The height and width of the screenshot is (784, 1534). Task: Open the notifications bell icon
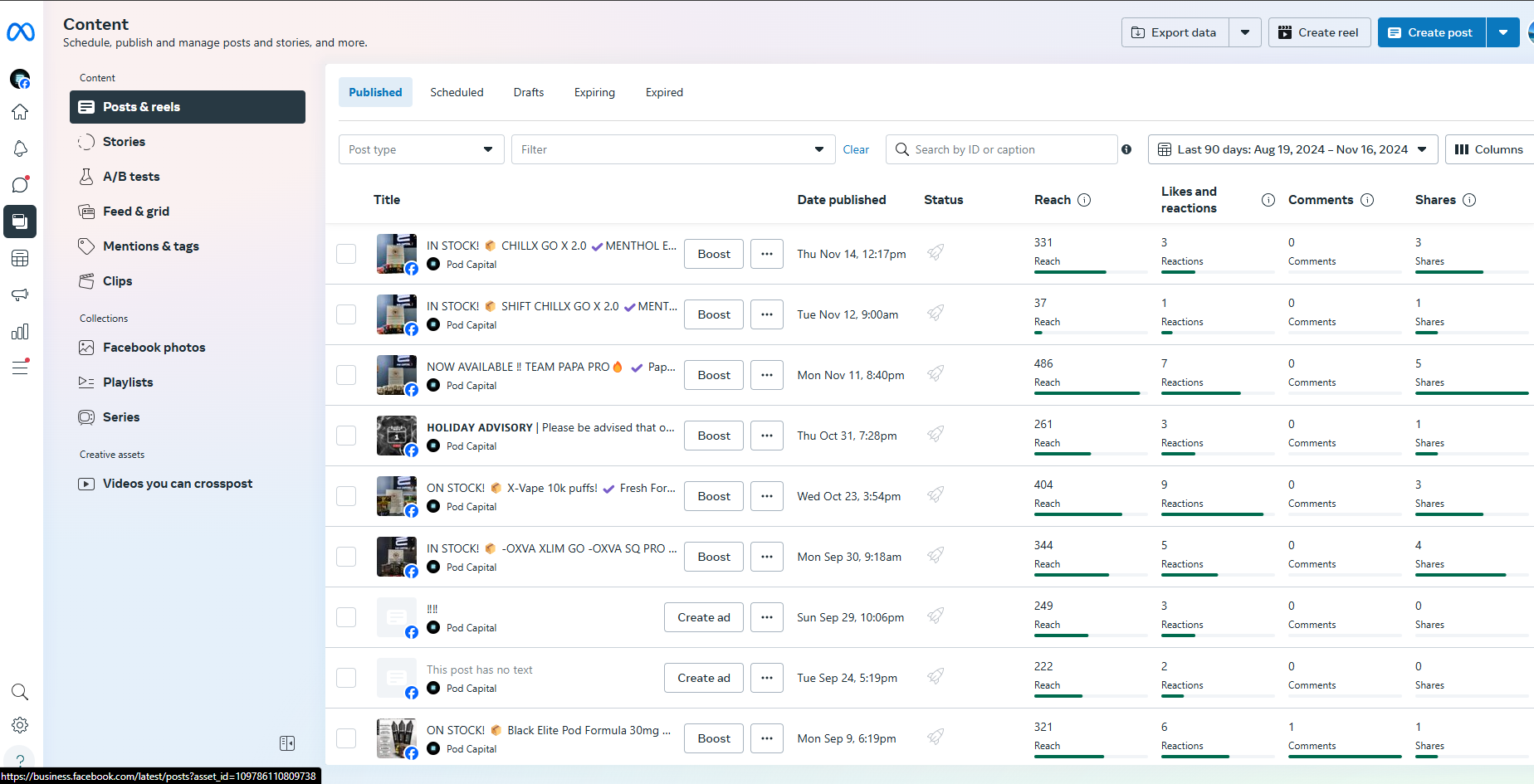coord(20,149)
